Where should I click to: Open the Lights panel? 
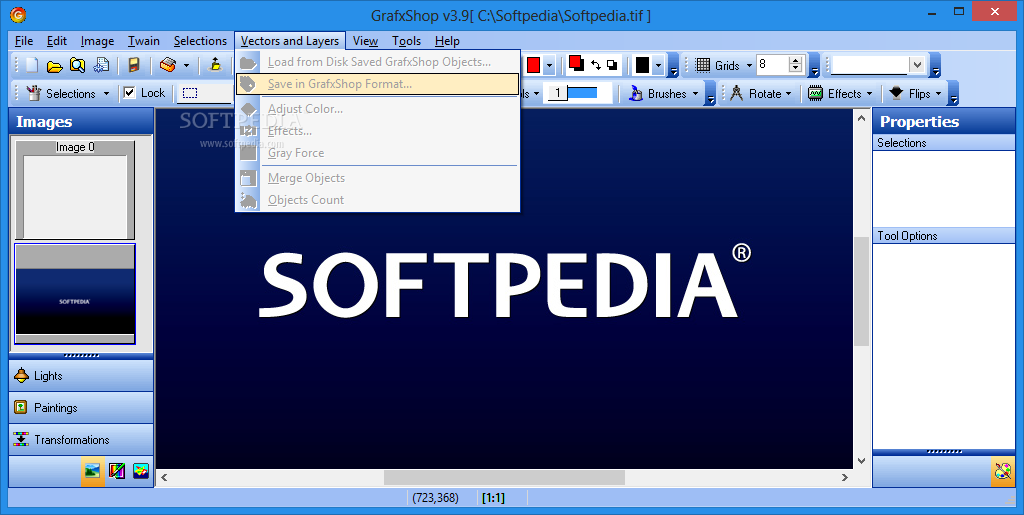(x=81, y=375)
